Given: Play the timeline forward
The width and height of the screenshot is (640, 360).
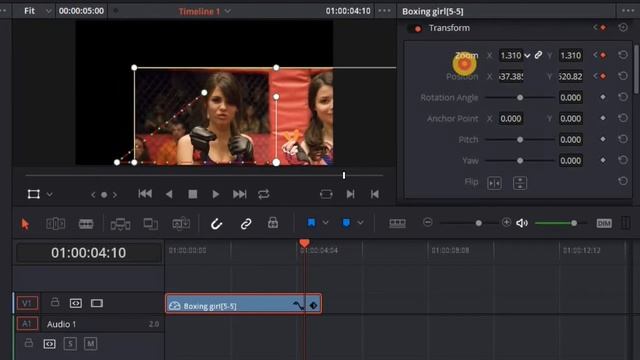Looking at the screenshot, I should coord(216,194).
